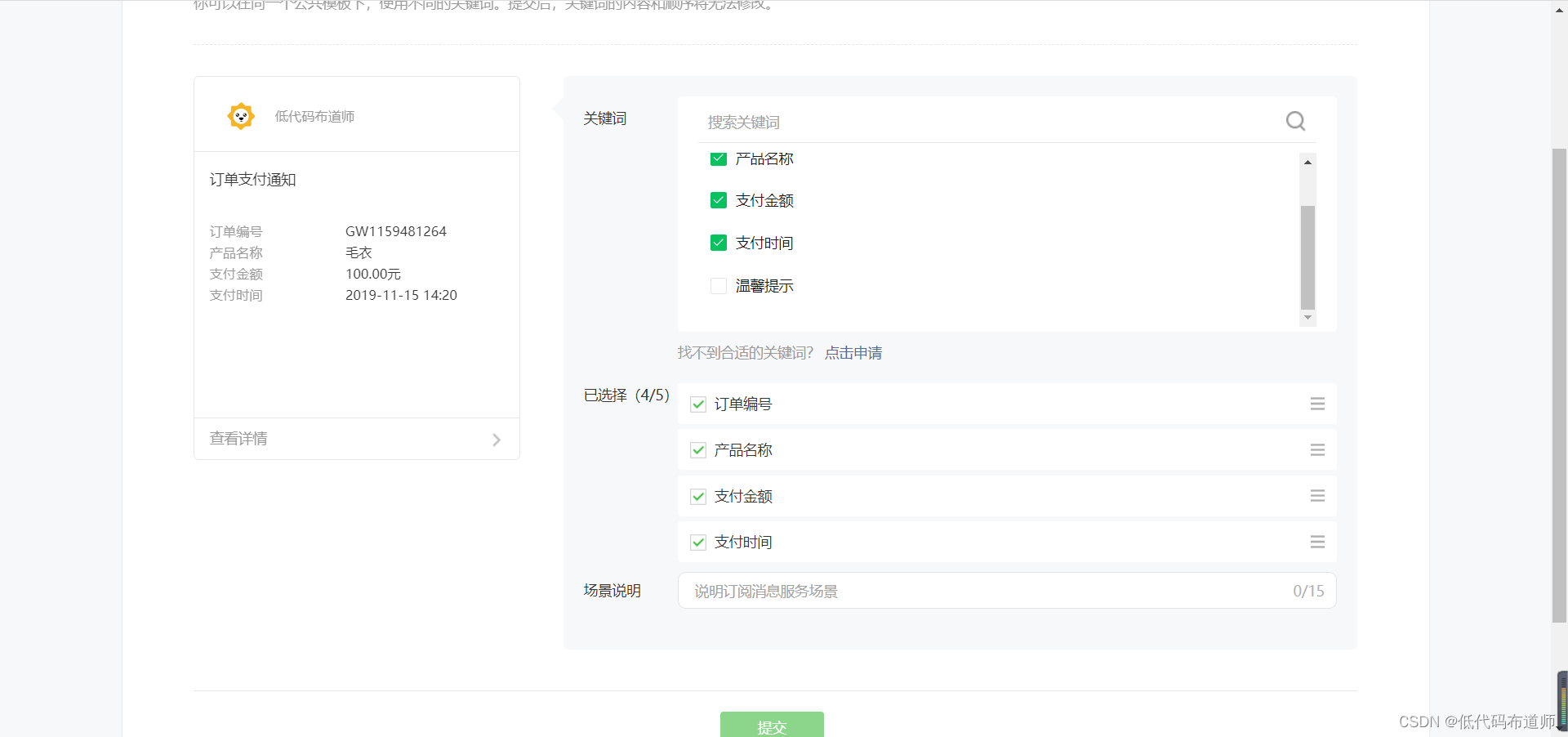The width and height of the screenshot is (1568, 737).
Task: Check the 温馨提示 keyword checkbox
Action: tap(719, 286)
